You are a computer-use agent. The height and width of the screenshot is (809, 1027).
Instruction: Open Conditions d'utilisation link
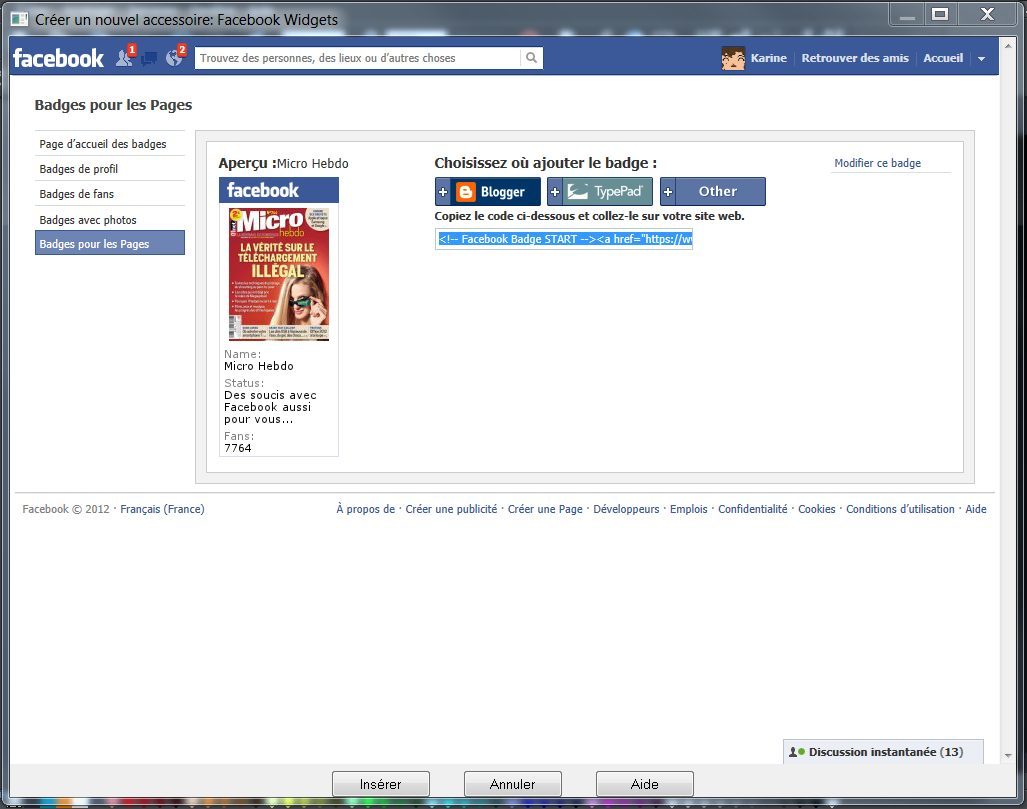click(900, 509)
